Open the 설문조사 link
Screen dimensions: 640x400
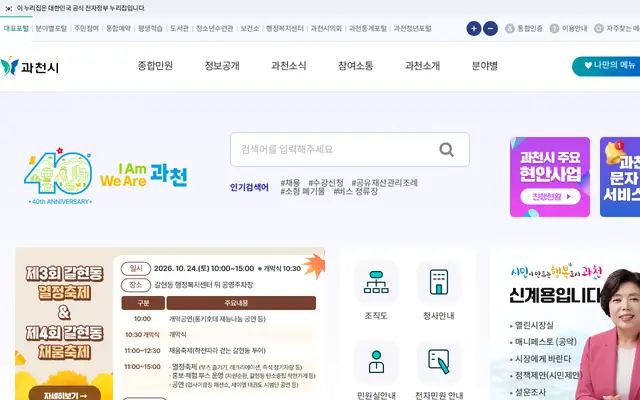click(x=530, y=392)
